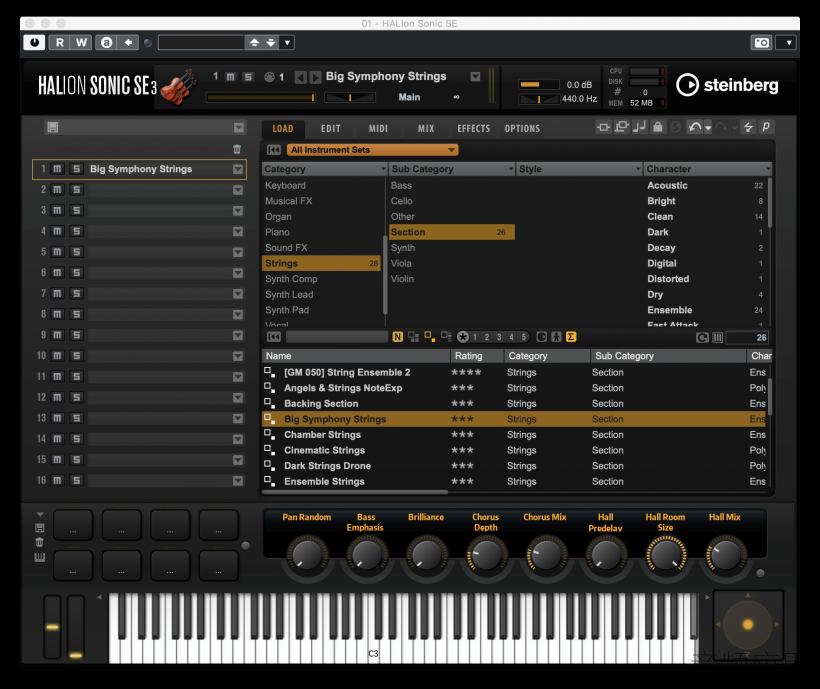Switch to the MIDI tab
820x689 pixels.
point(378,129)
